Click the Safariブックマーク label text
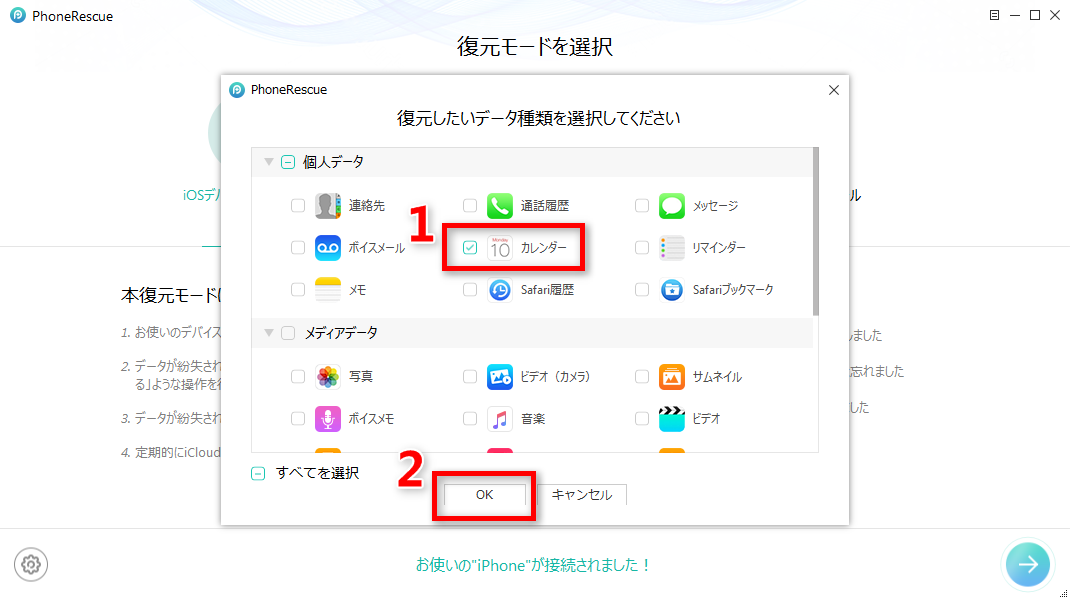This screenshot has height=600, width=1070. [x=733, y=290]
